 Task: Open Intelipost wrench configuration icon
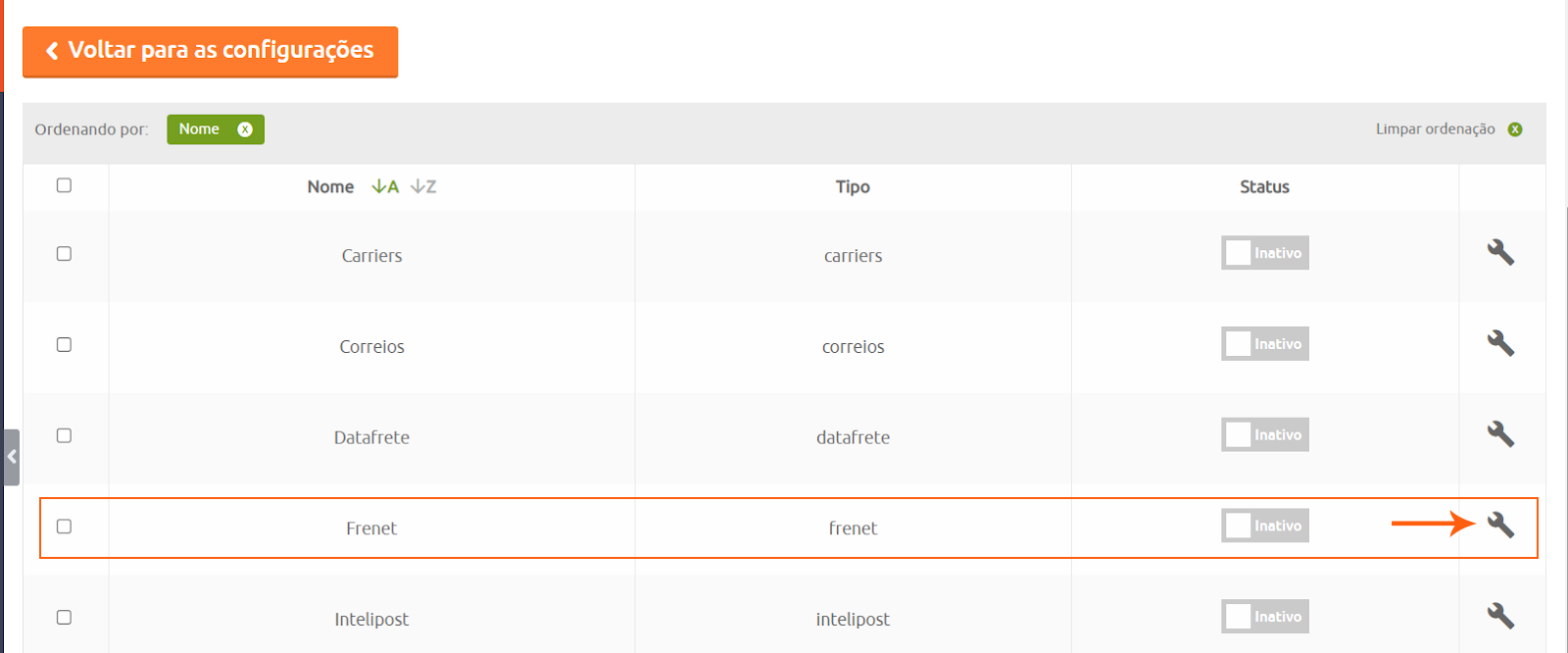click(1500, 616)
